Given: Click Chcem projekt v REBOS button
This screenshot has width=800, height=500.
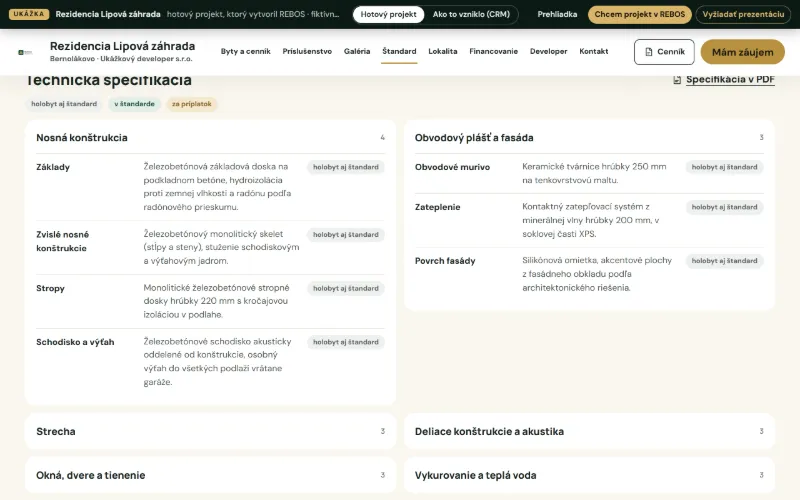Looking at the screenshot, I should point(640,14).
